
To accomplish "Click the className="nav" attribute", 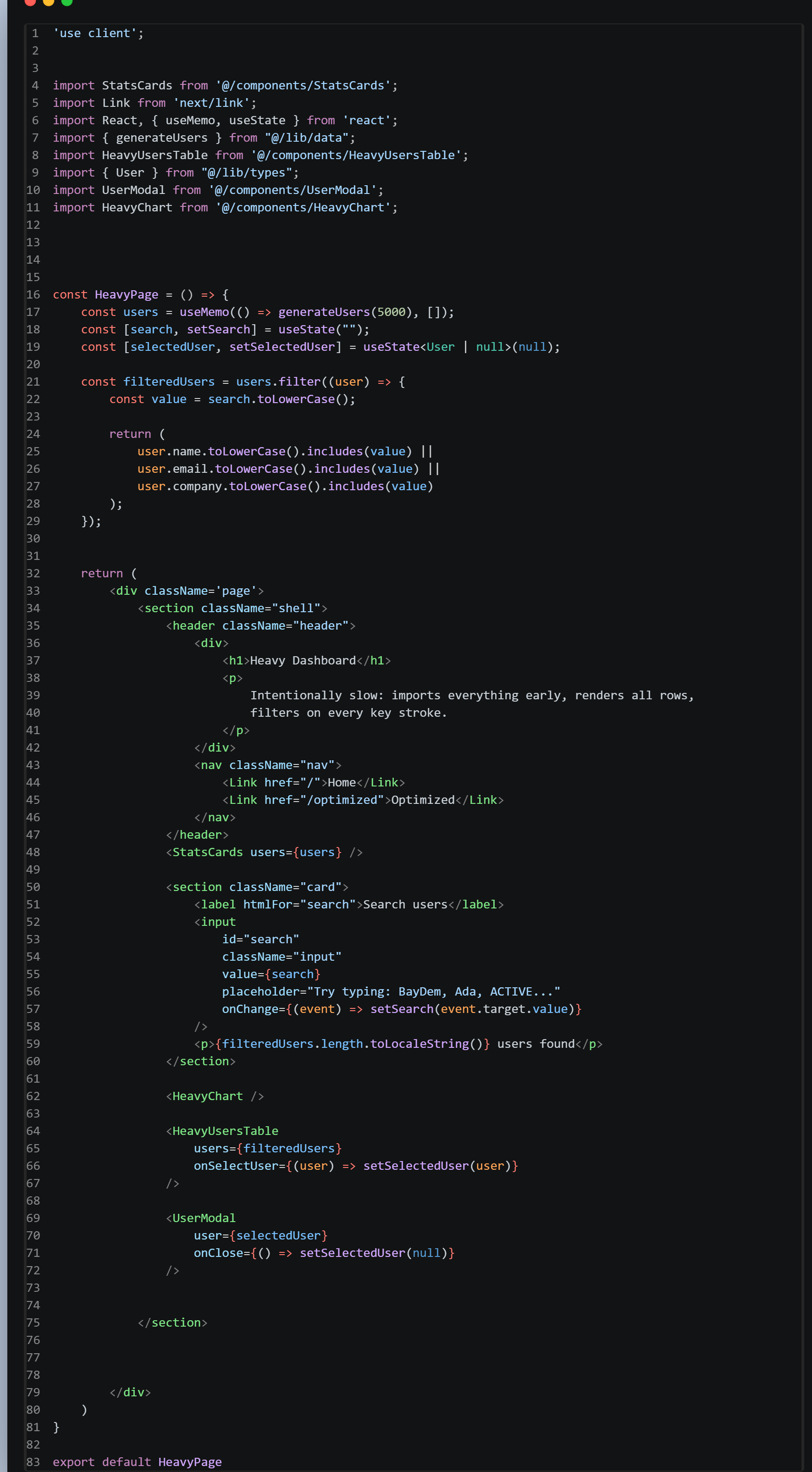I will coord(282,766).
